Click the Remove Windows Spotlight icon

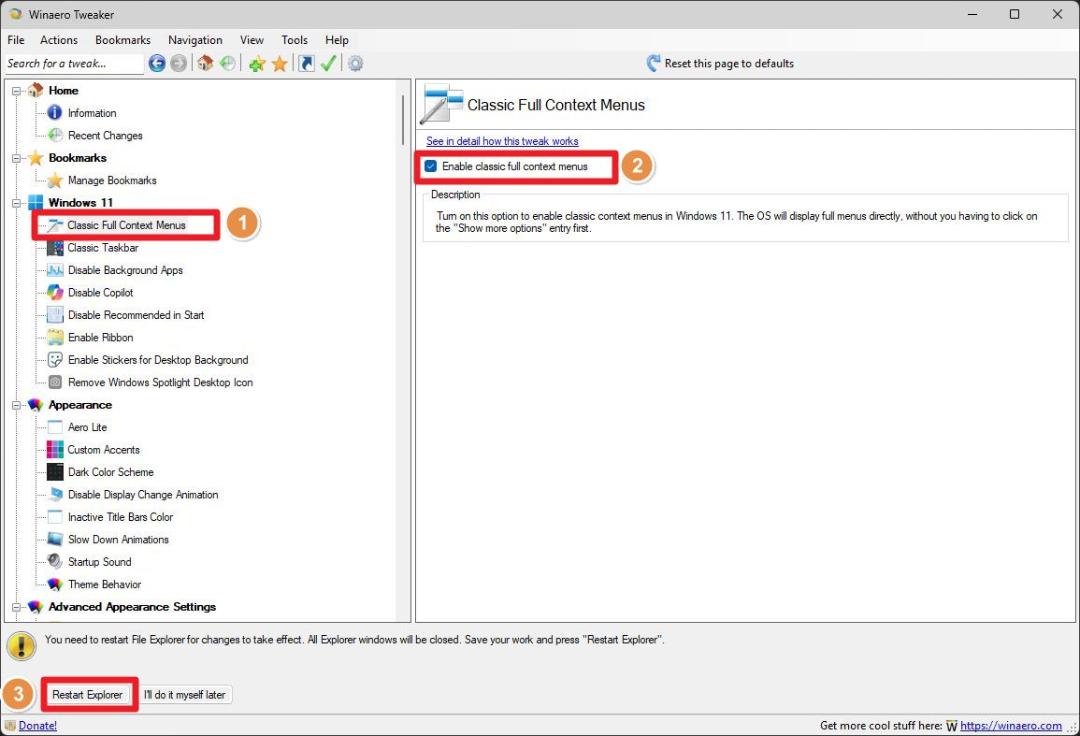[54, 382]
